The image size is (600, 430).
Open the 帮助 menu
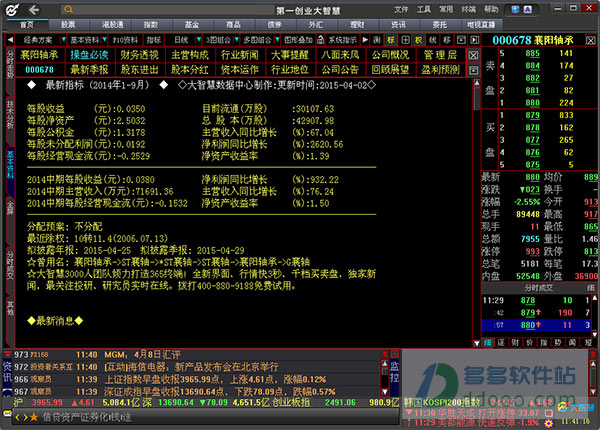[491, 10]
